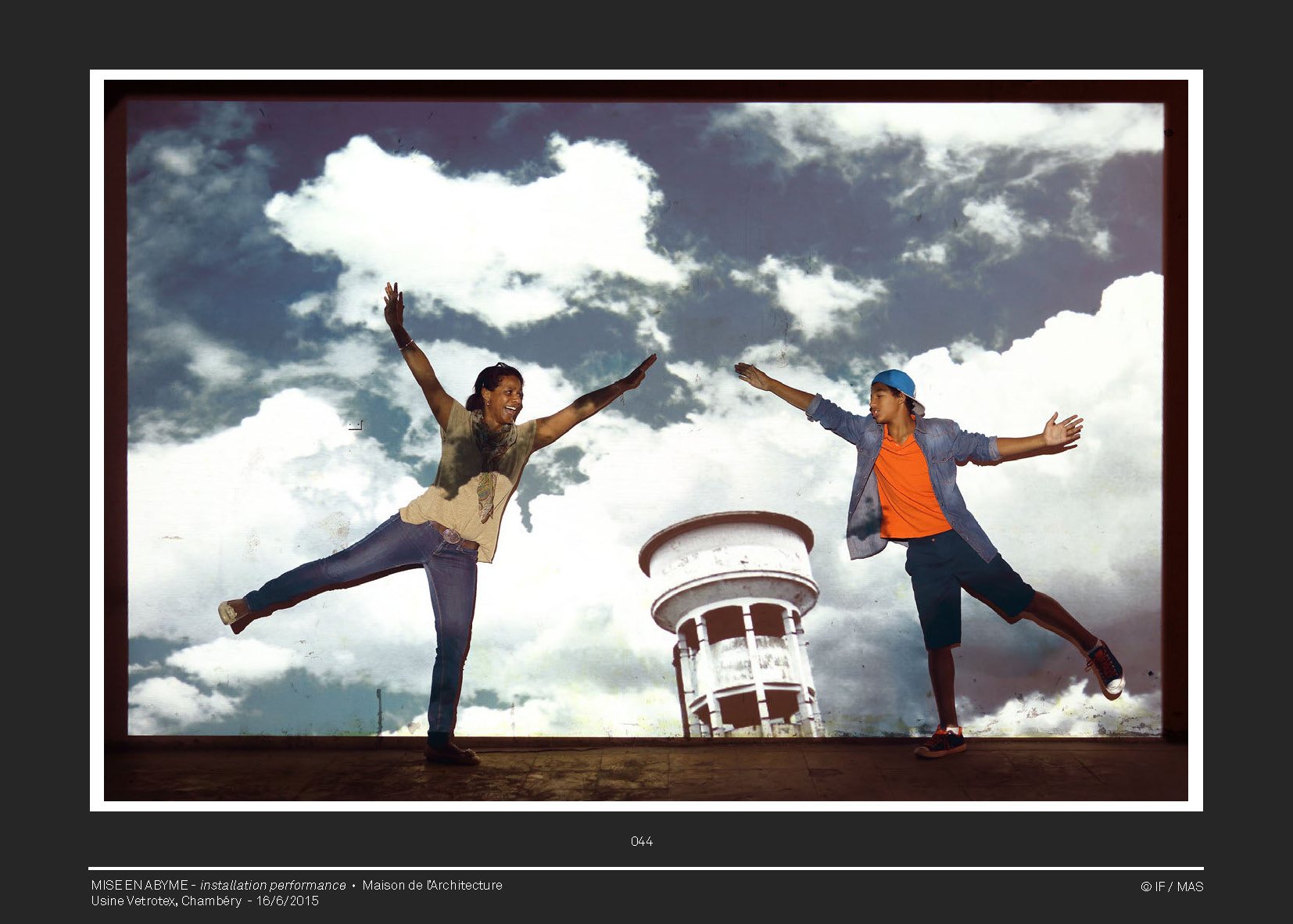Select the date 16/6/2015 in caption
The height and width of the screenshot is (924, 1293).
point(288,901)
